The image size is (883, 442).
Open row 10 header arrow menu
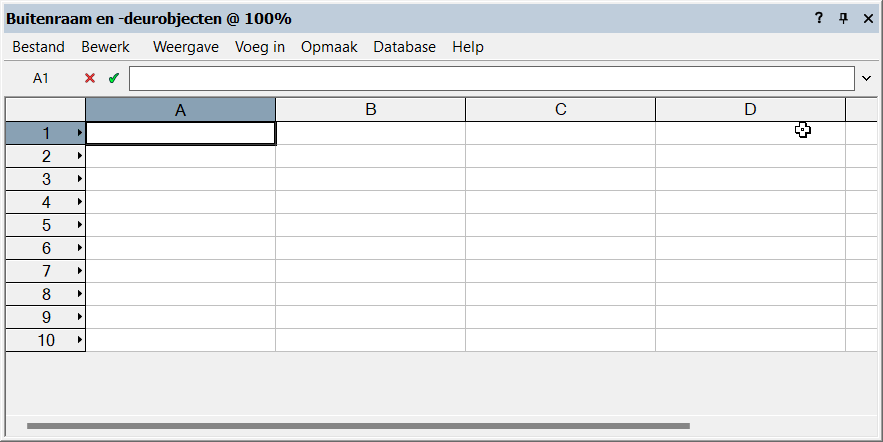click(79, 340)
